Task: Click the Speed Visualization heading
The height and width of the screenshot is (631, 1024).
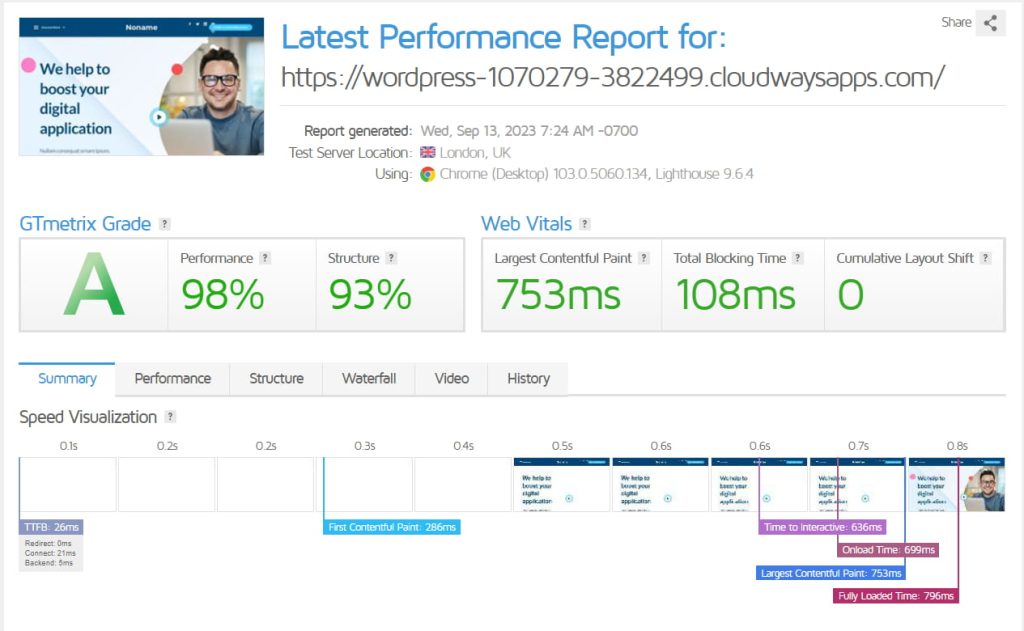Action: point(88,417)
